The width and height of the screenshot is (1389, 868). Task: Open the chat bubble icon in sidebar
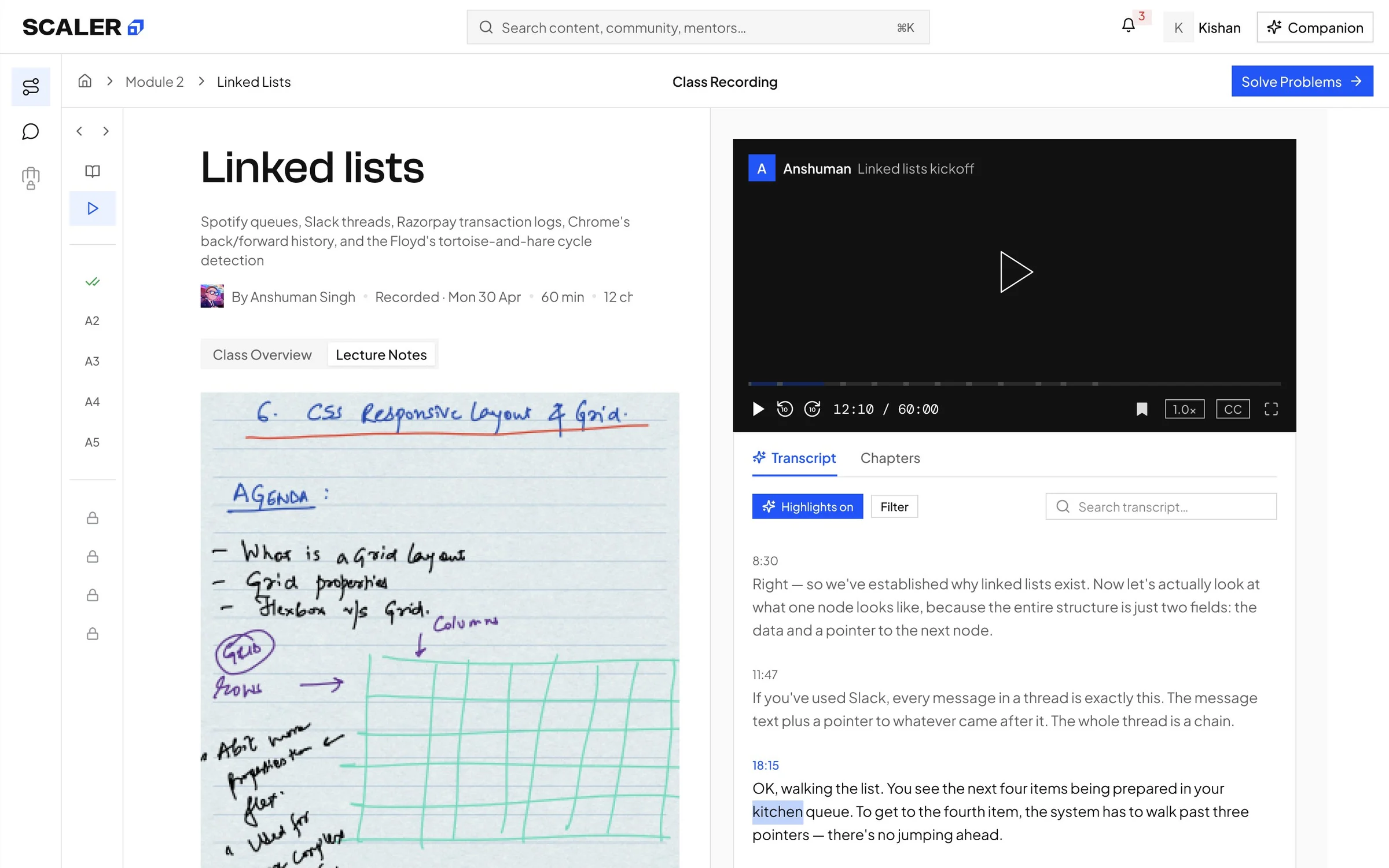(31, 132)
